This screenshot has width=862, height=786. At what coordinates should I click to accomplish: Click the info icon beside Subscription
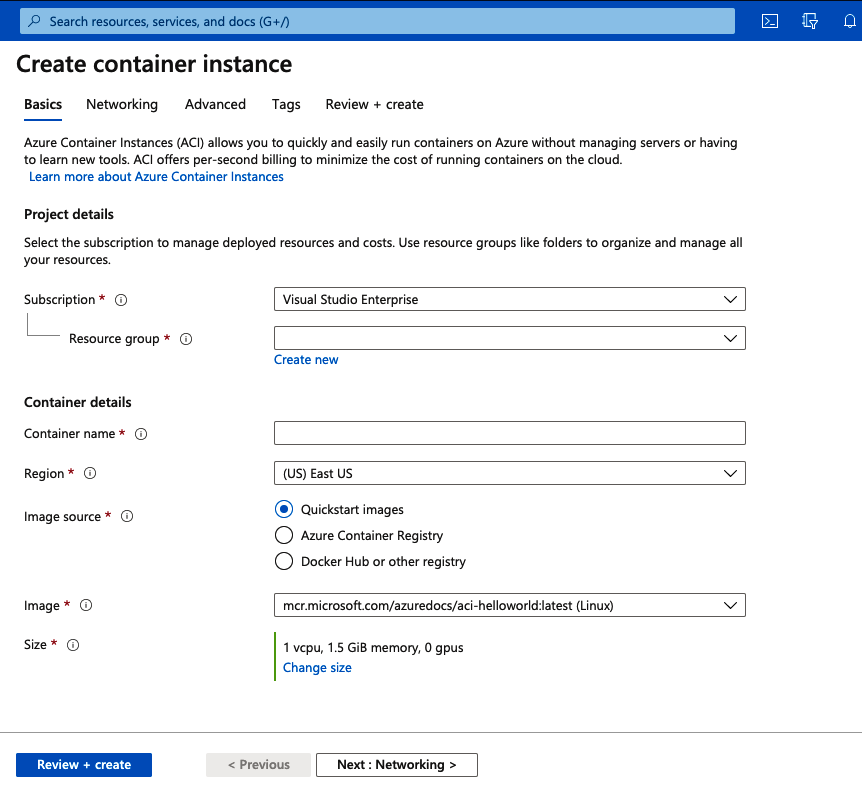point(122,300)
